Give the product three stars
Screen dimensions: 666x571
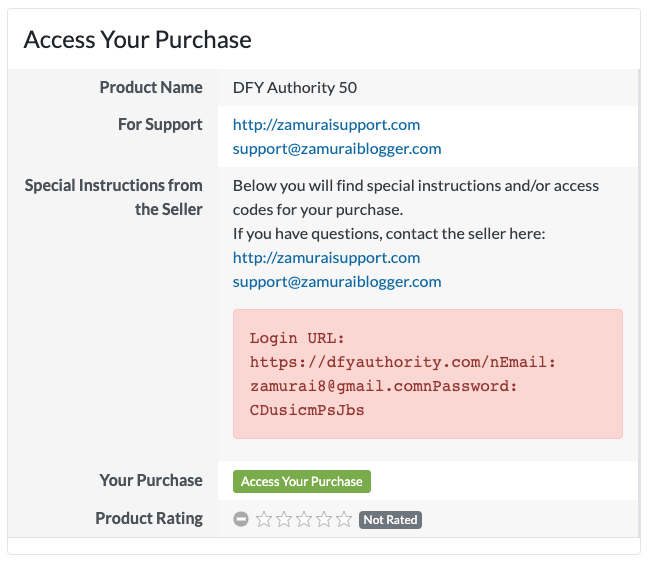[x=305, y=519]
